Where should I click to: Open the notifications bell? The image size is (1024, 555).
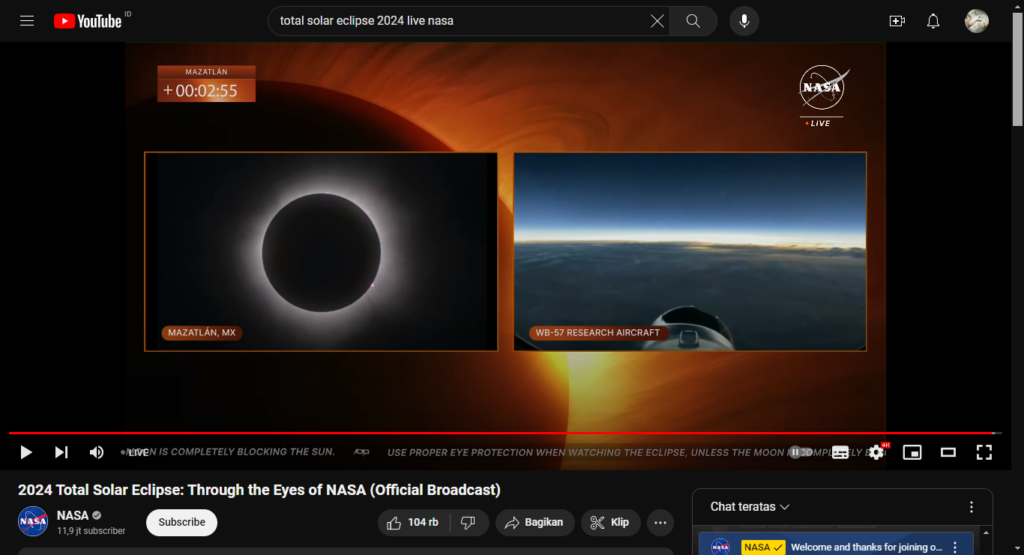point(933,21)
